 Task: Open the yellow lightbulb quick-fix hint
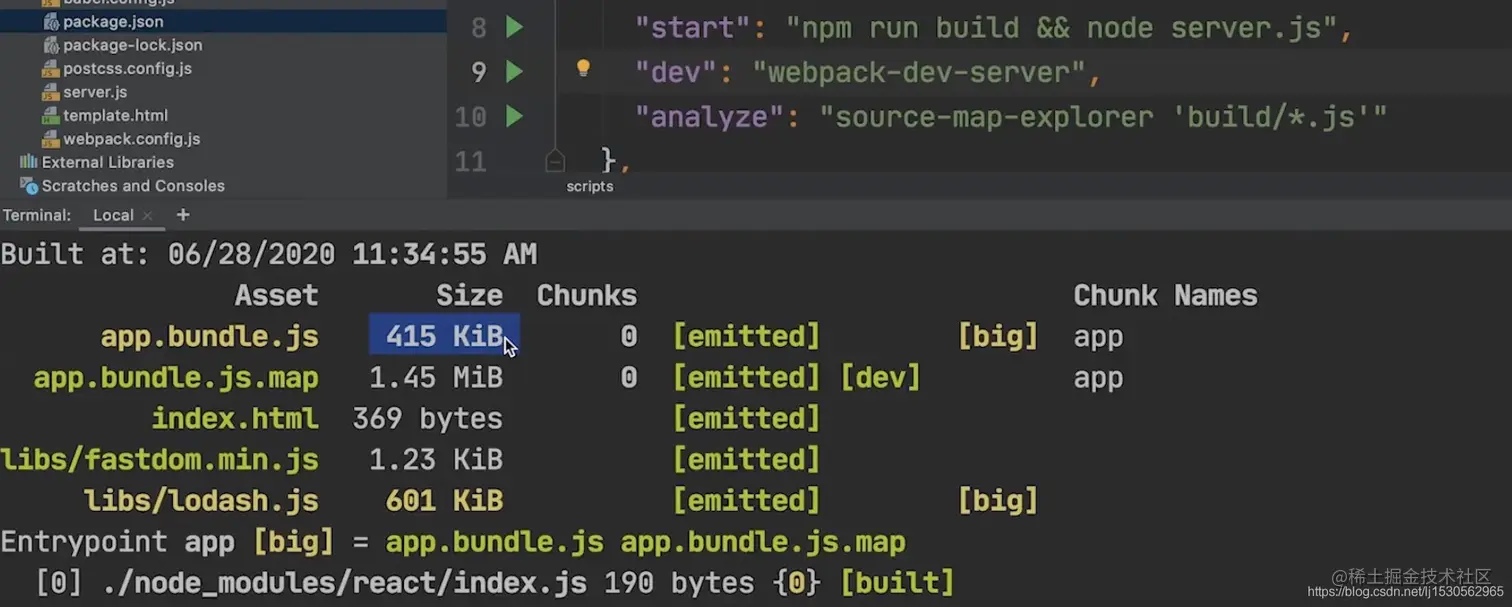(583, 69)
